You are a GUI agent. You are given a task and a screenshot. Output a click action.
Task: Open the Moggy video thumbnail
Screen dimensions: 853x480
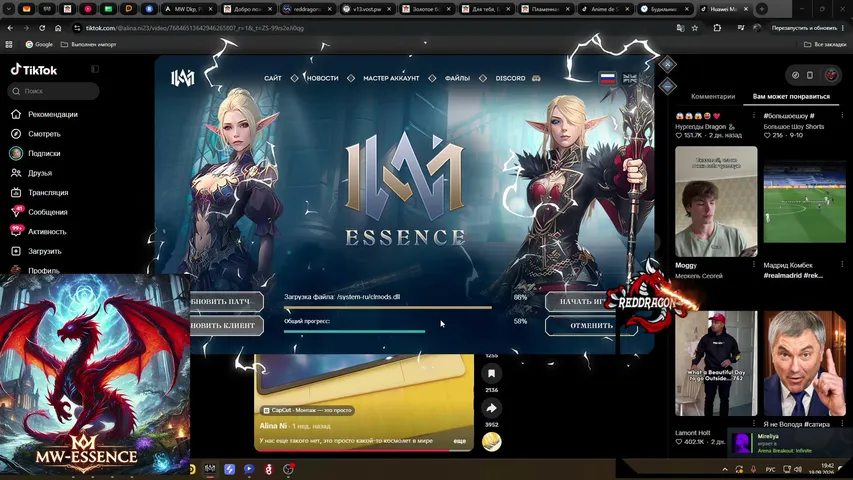pos(716,201)
